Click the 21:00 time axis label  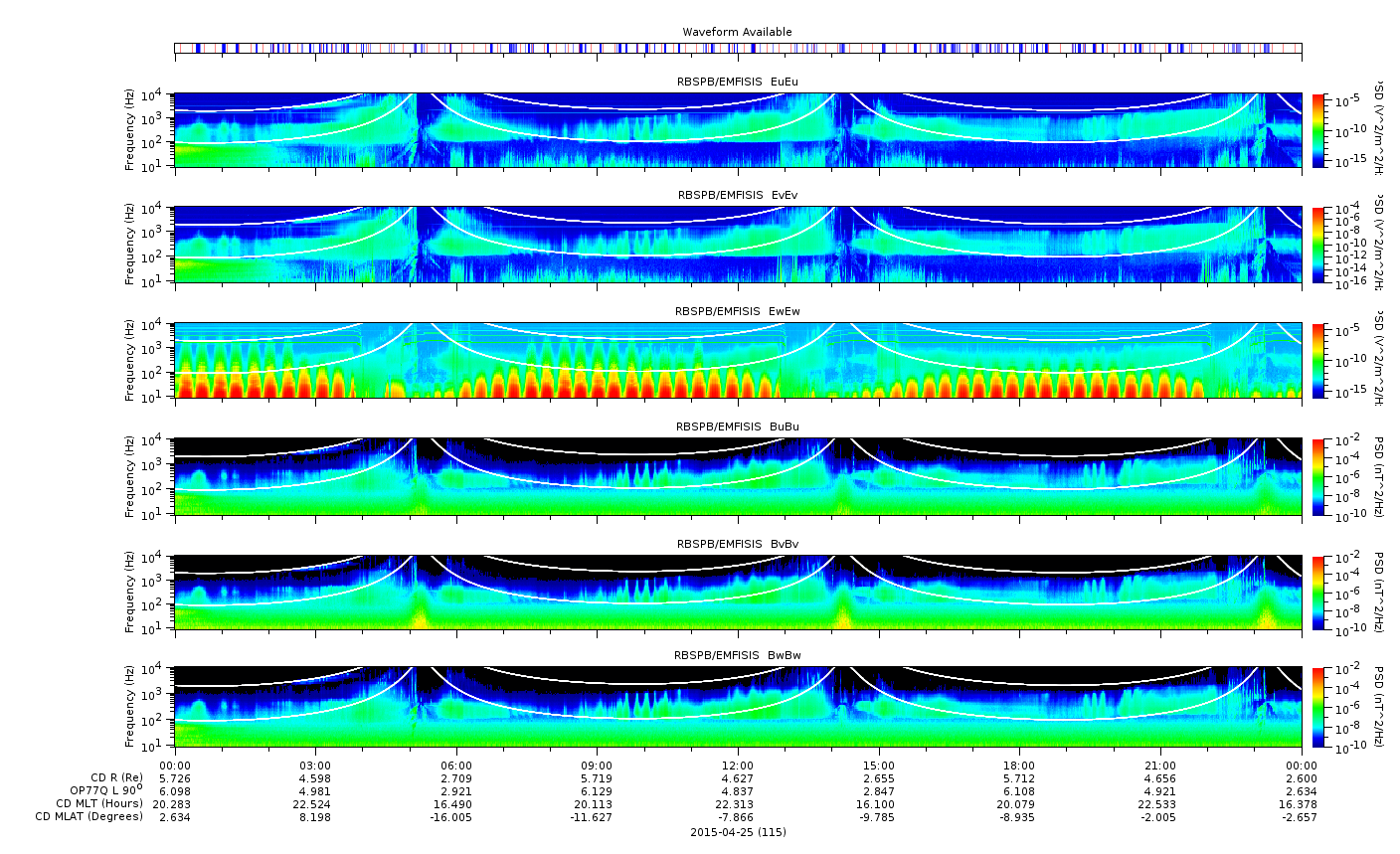1159,766
